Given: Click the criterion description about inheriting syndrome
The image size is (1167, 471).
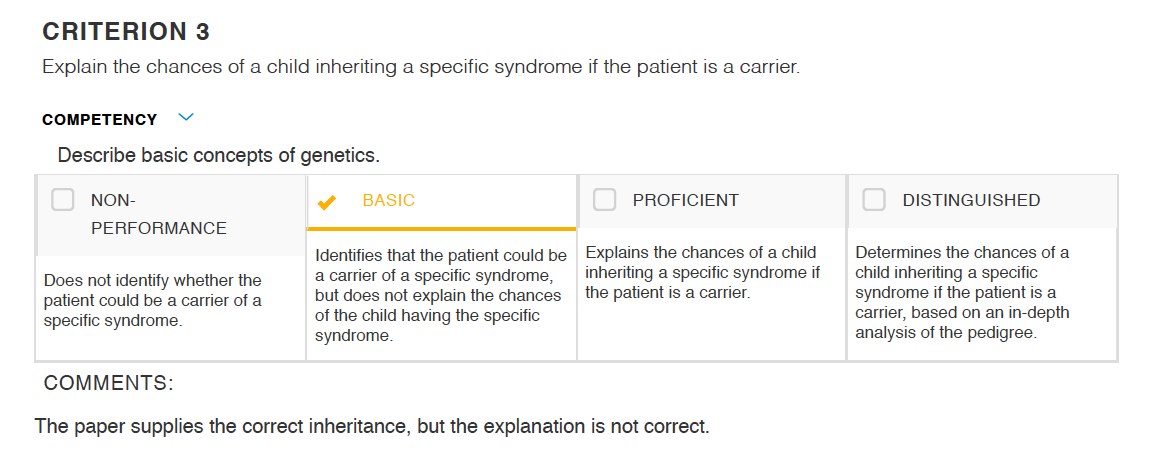Looking at the screenshot, I should pos(421,67).
